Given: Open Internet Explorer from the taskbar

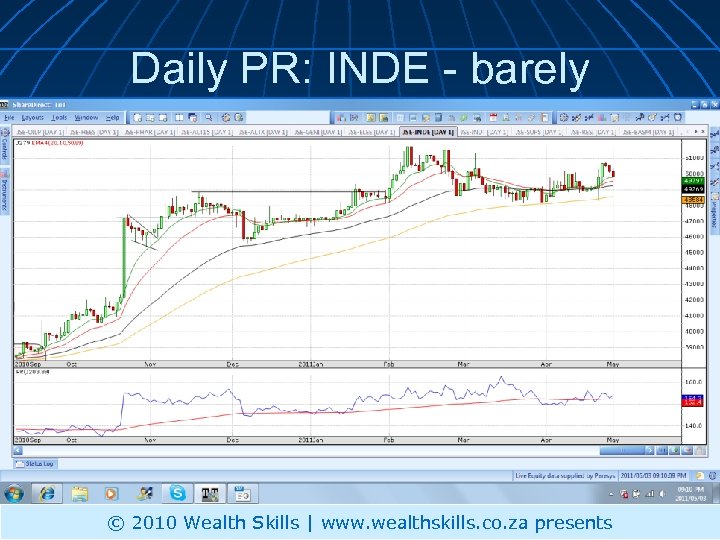Looking at the screenshot, I should 47,494.
